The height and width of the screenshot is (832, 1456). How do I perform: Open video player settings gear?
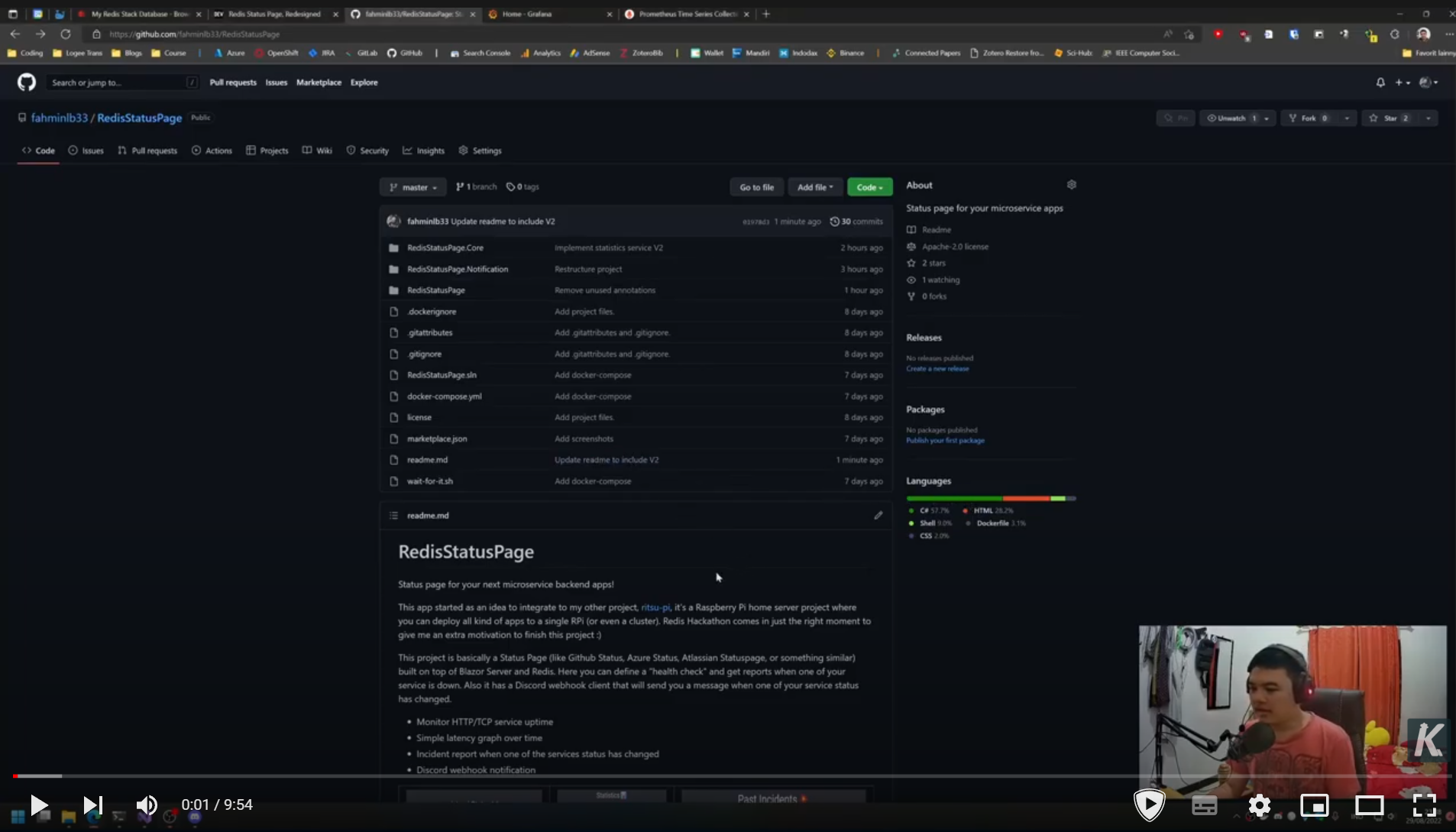coord(1259,804)
